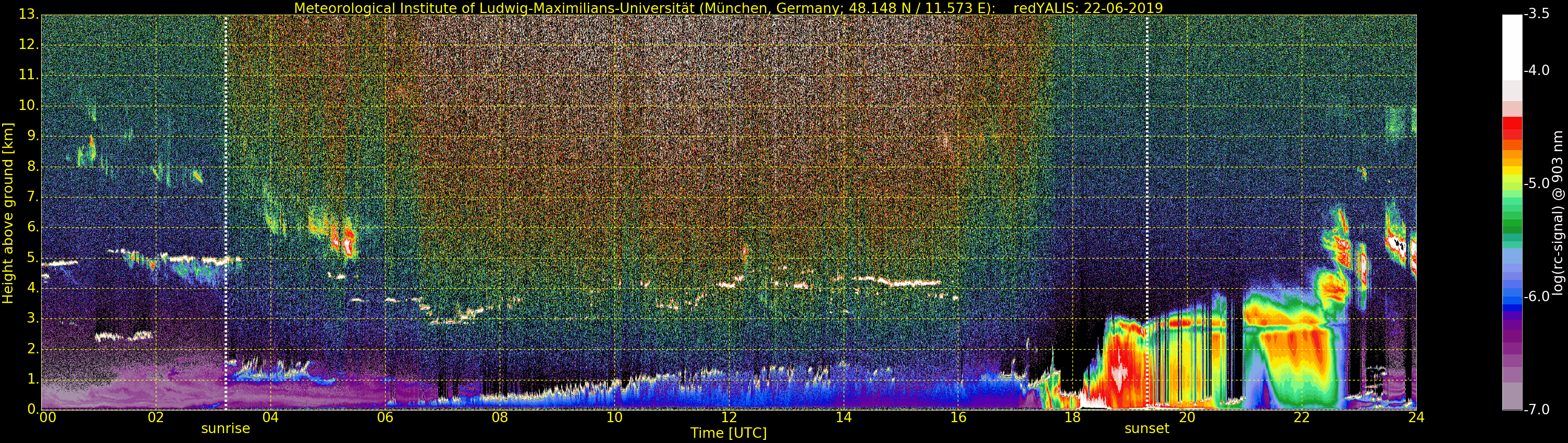Screen dimensions: 1568x443
Task: Click time axis tick label '08'
Action: [x=500, y=417]
